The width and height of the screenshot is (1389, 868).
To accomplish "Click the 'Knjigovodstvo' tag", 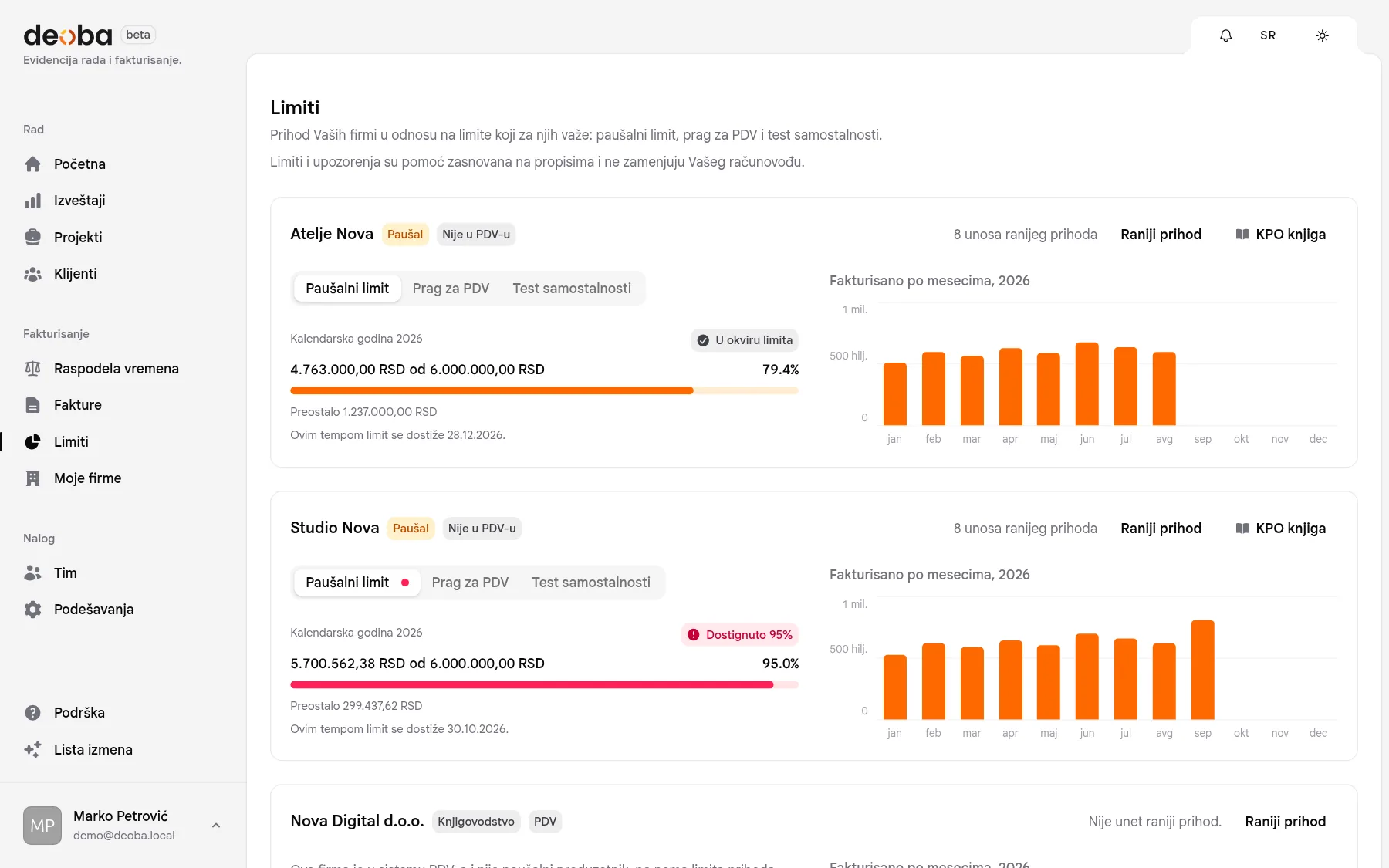I will [476, 822].
